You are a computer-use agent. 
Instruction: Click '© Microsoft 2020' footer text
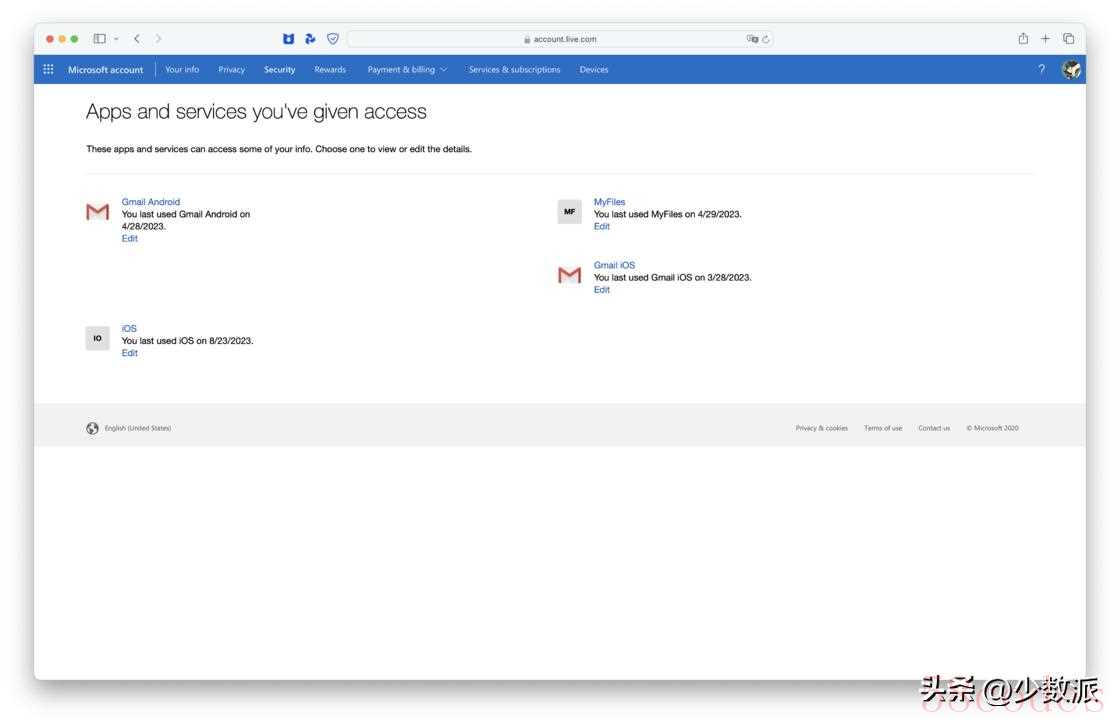992,428
